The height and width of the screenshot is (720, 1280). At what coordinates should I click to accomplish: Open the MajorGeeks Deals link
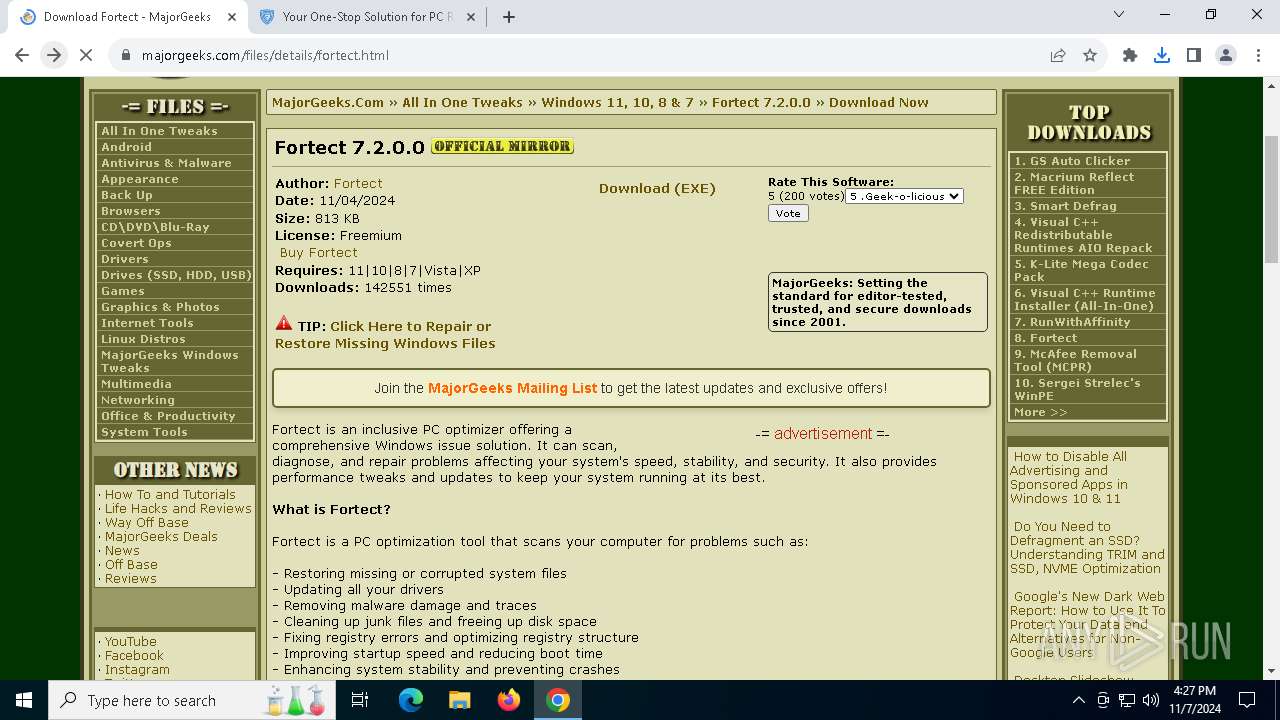[x=161, y=536]
